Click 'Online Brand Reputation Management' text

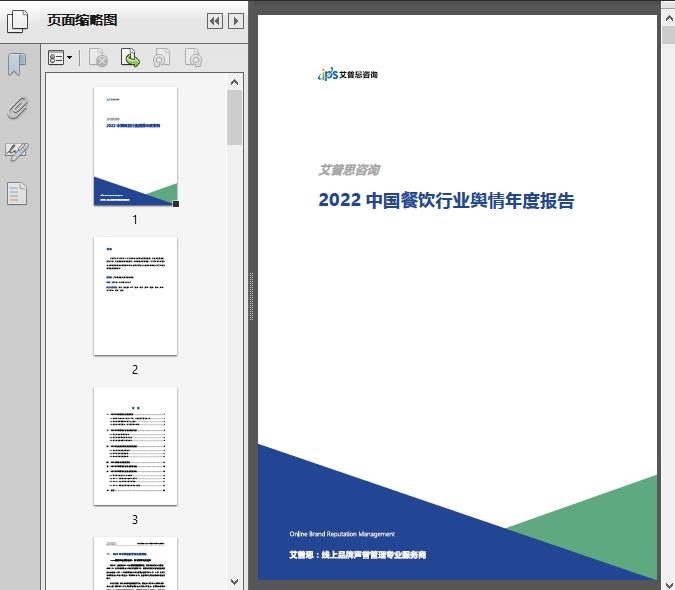[342, 534]
